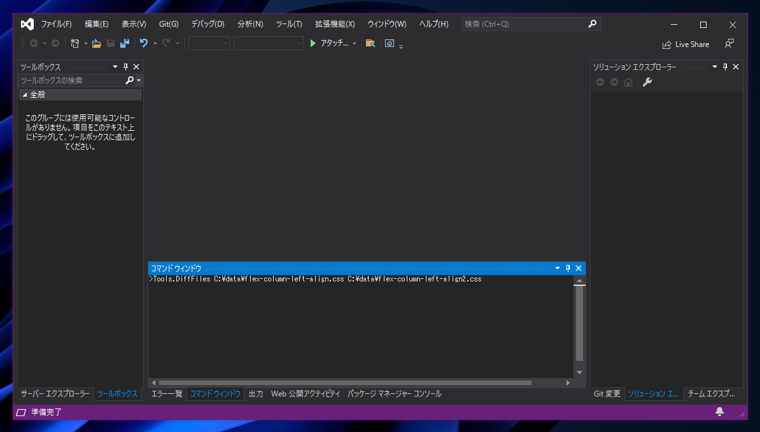Open the Git(G) menu

pyautogui.click(x=169, y=24)
